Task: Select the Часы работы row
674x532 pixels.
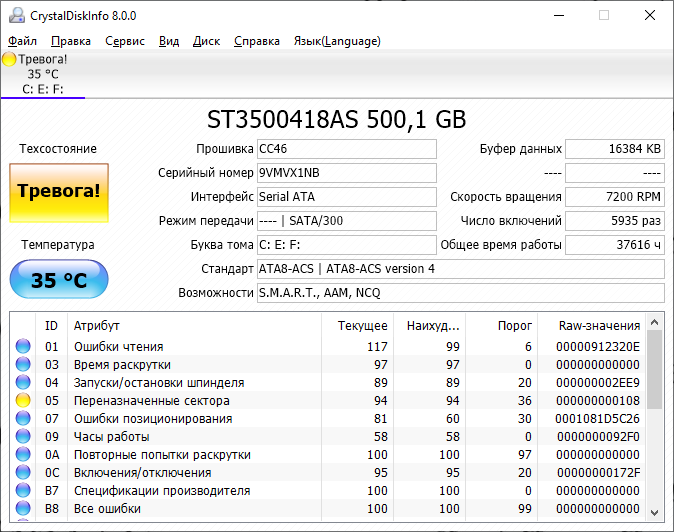Action: (x=328, y=437)
